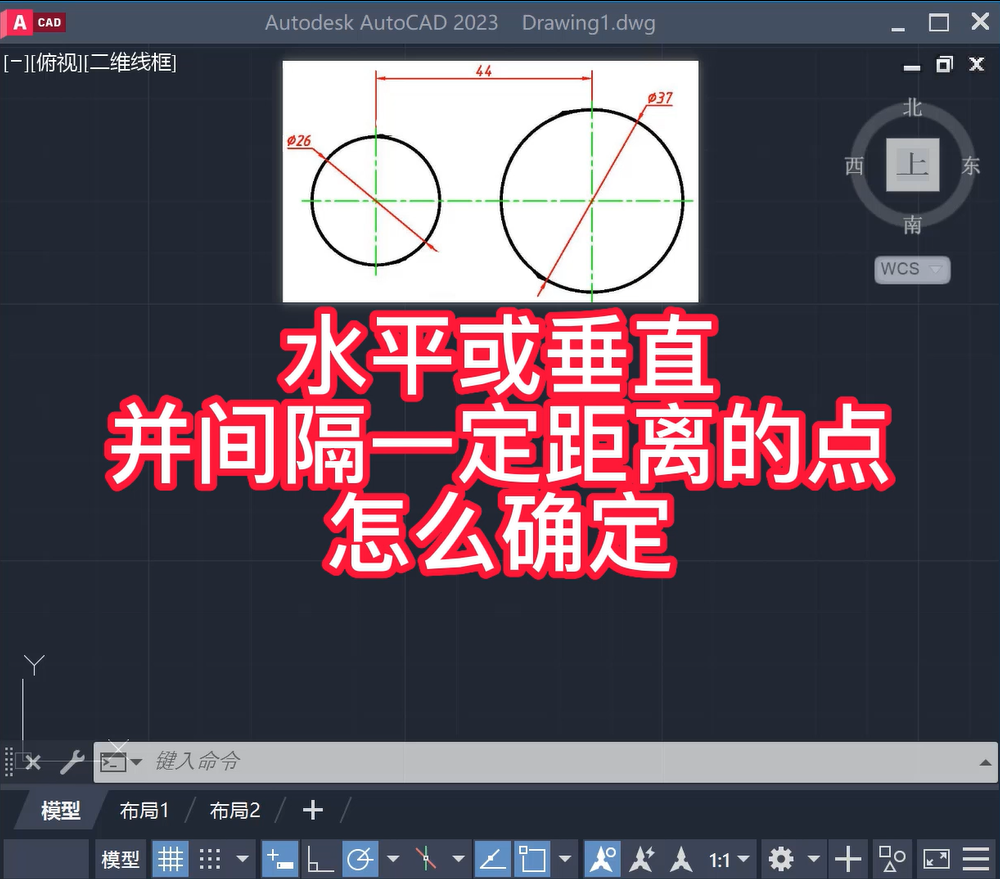This screenshot has width=1000, height=879.
Task: Switch to the 布局2 layout tab
Action: pyautogui.click(x=234, y=811)
